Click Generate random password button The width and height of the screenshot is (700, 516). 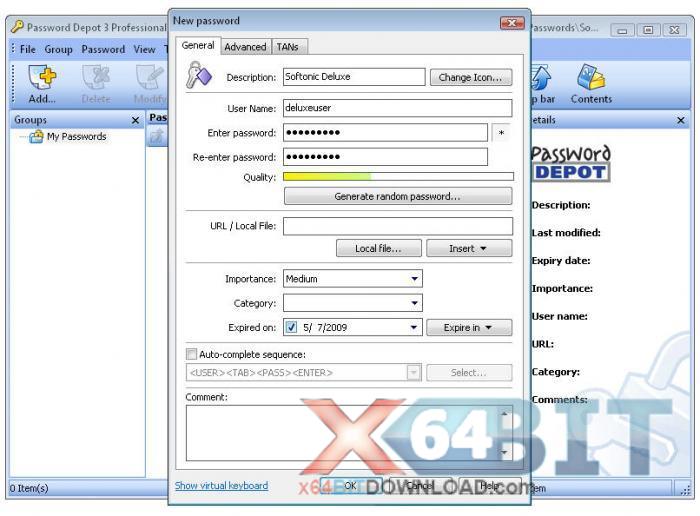(x=398, y=196)
